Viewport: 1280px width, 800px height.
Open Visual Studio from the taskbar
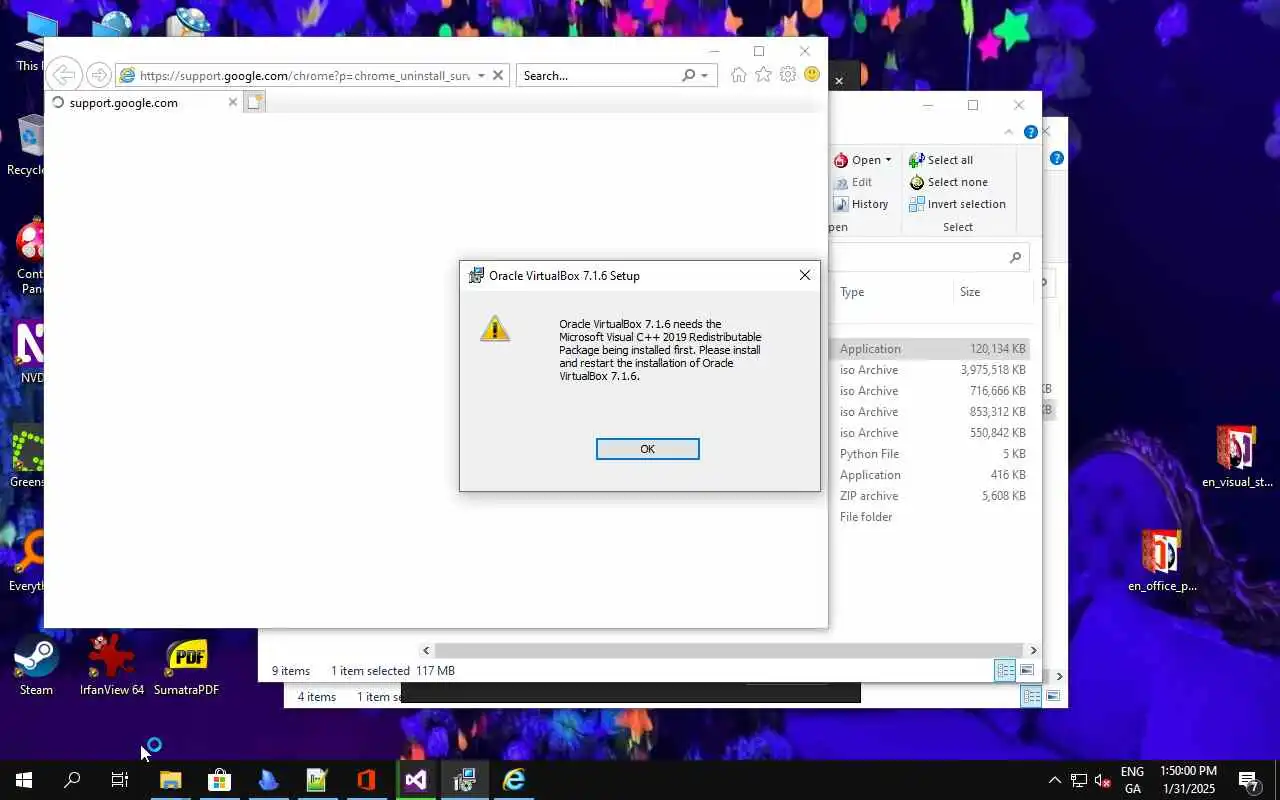[x=416, y=780]
